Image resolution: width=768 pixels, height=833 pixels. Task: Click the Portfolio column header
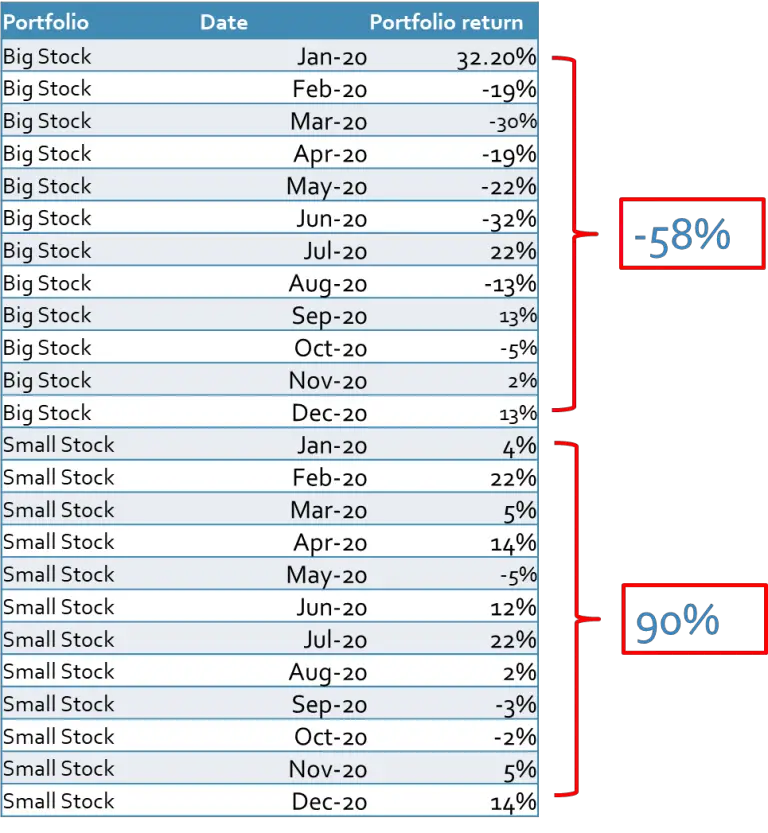pyautogui.click(x=46, y=21)
